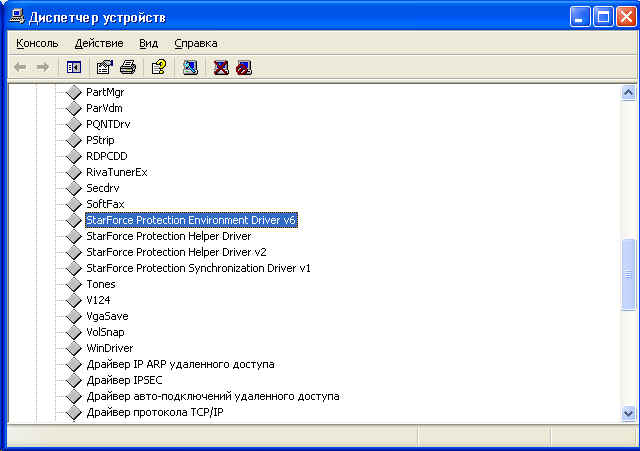
Task: Click the diamond icon beside WinDriver
Action: click(x=74, y=348)
